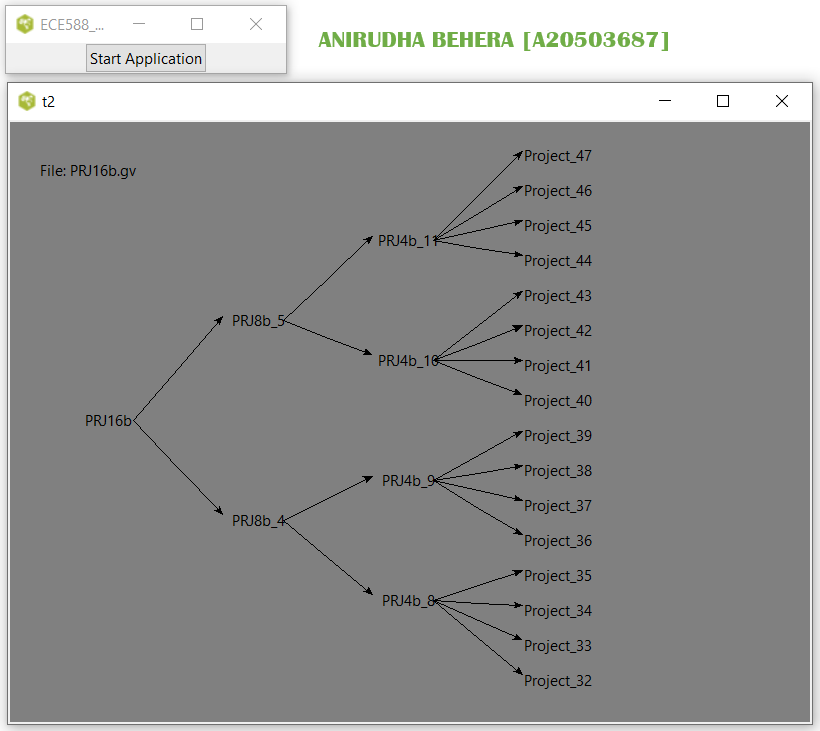Click the PRJ4b_9 graph node
The image size is (820, 731).
click(408, 481)
